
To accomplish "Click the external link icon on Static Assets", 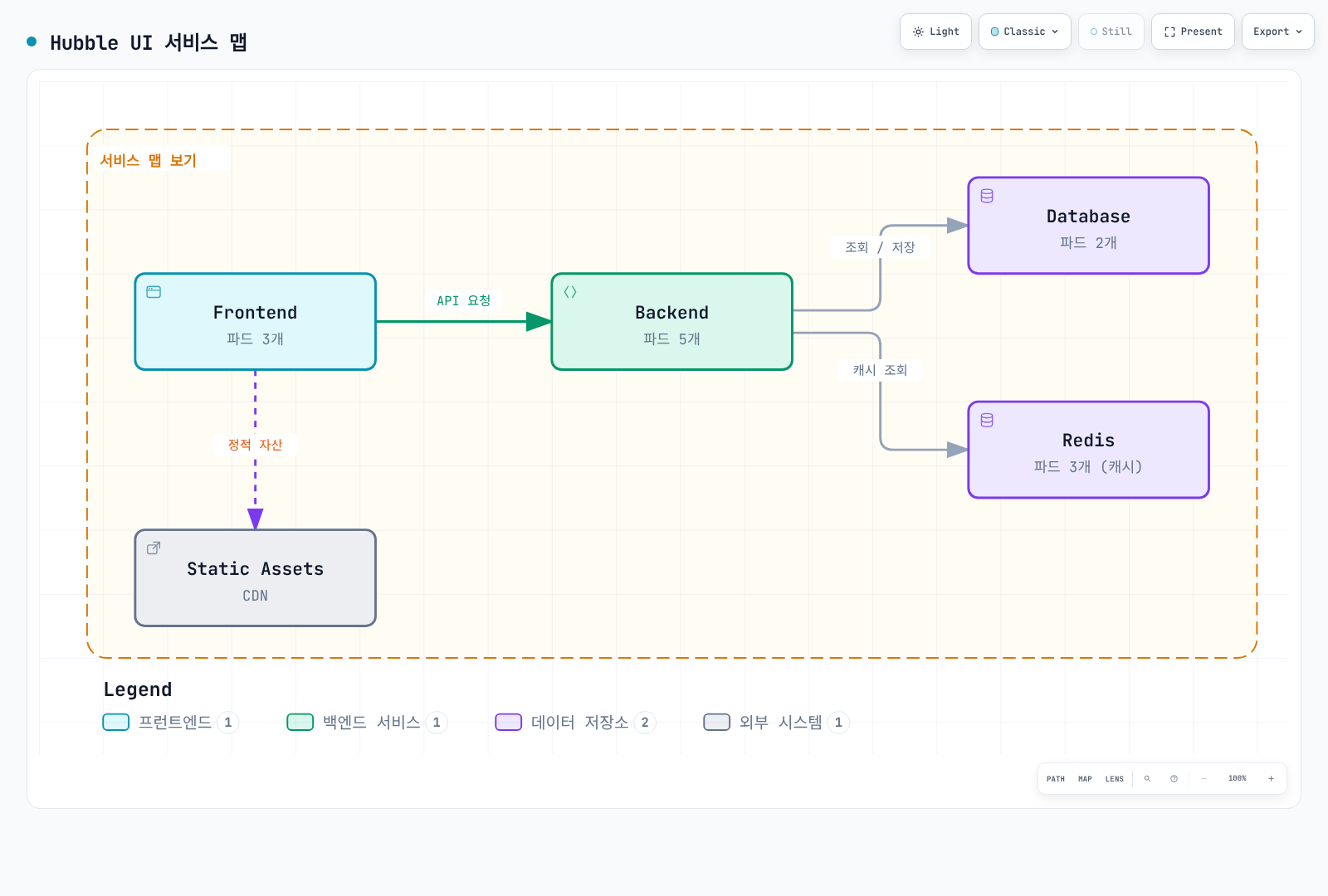I will (154, 548).
